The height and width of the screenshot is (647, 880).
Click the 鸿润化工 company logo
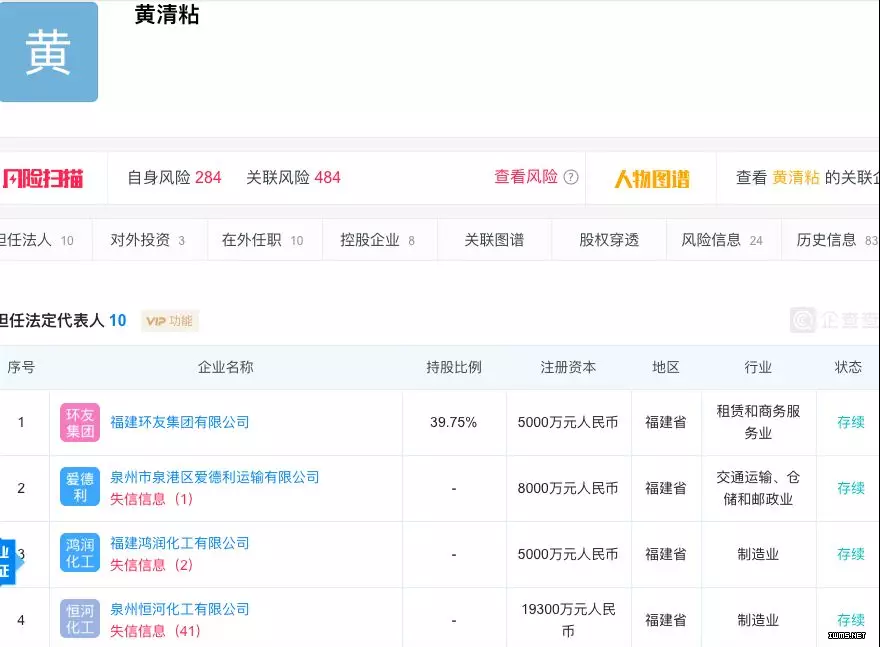click(x=80, y=552)
